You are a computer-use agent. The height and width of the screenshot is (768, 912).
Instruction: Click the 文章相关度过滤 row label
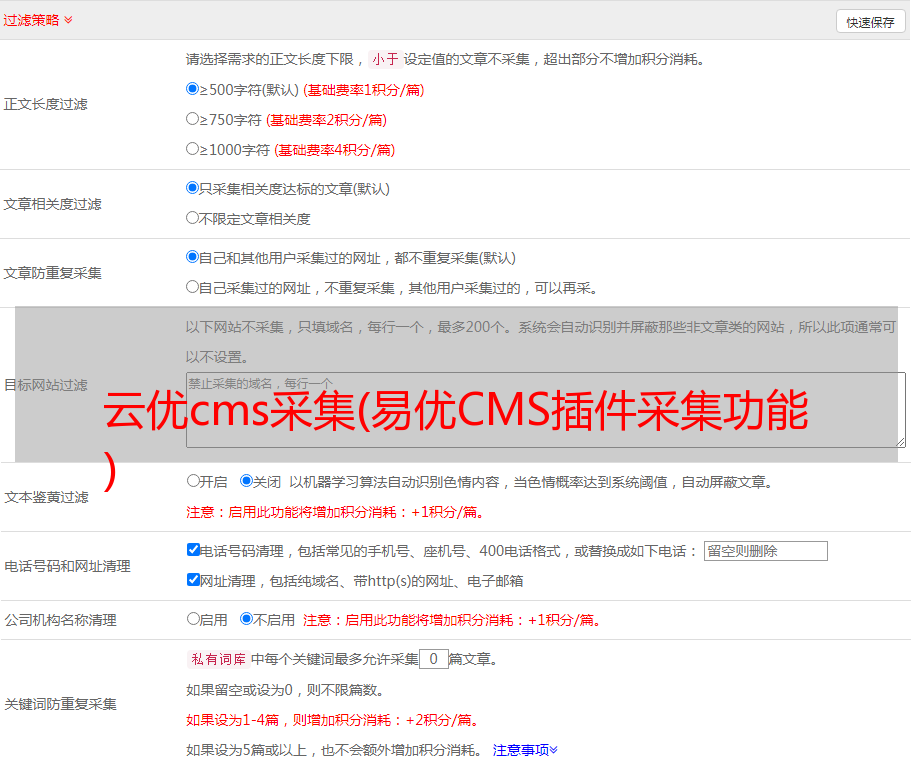52,204
